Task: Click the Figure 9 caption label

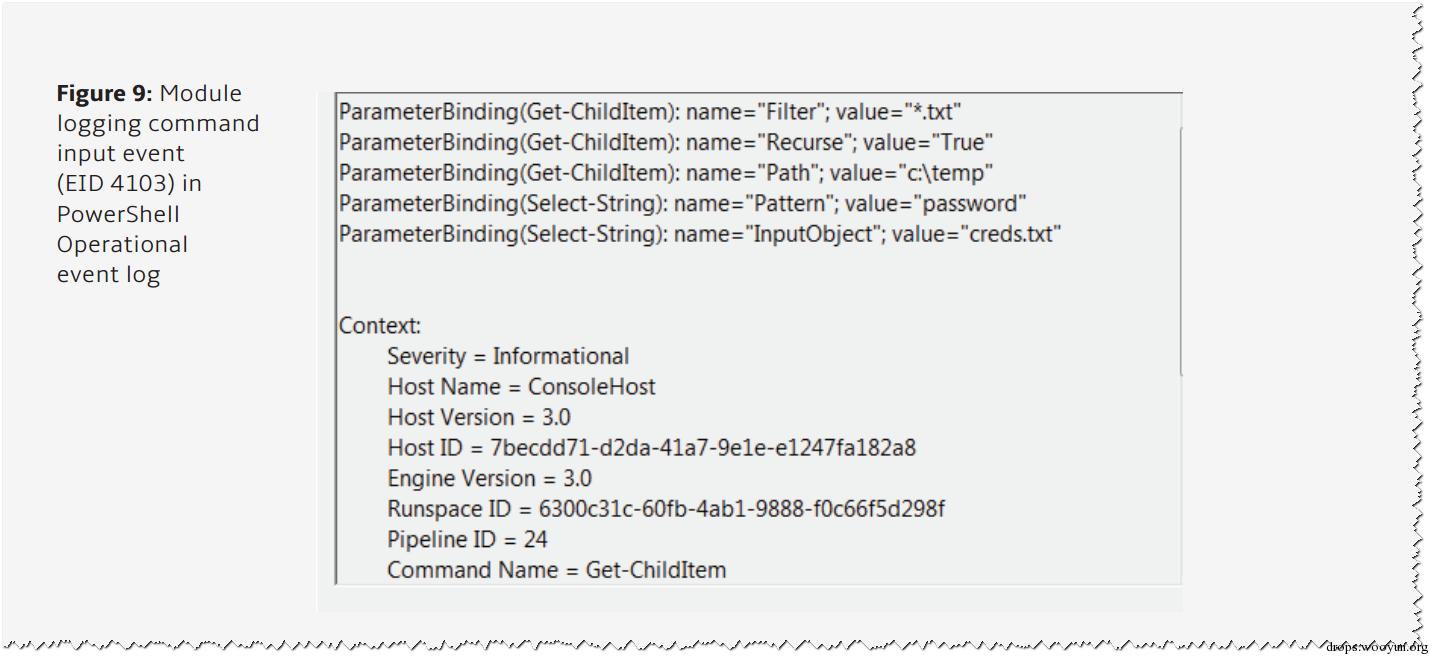Action: coord(104,93)
